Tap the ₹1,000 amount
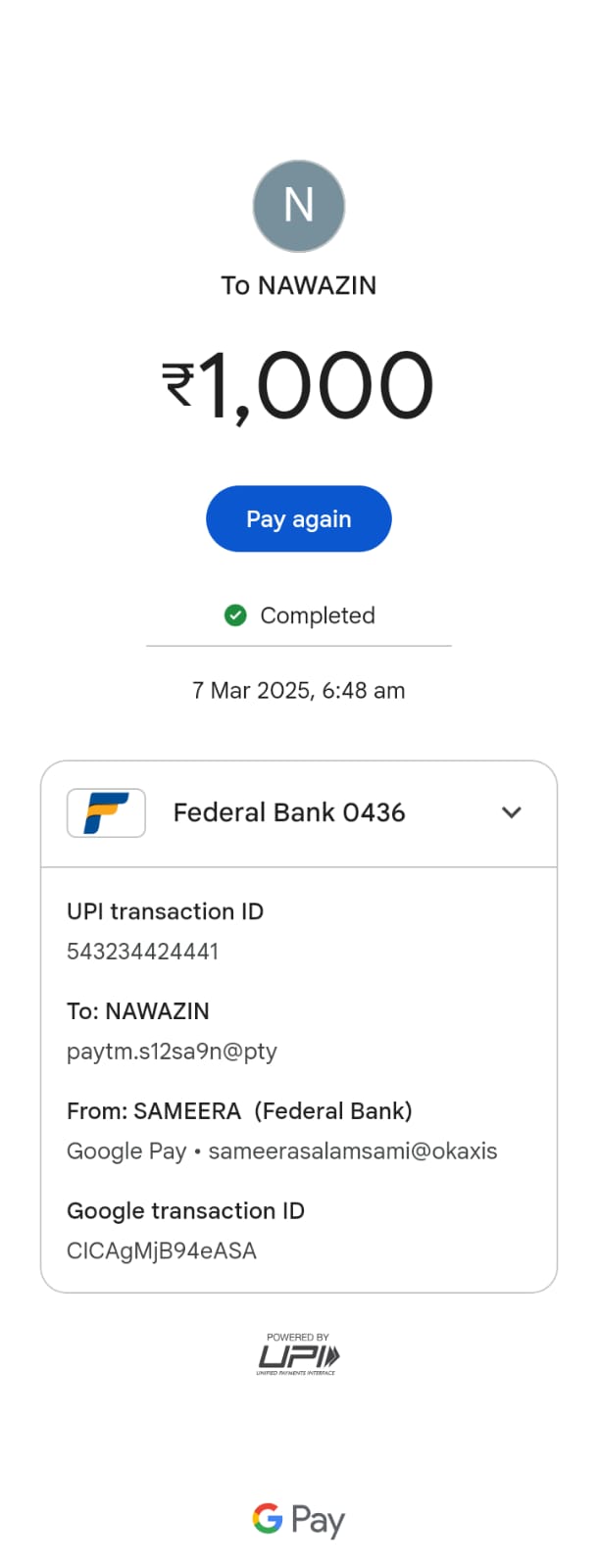Viewport: 598px width, 1568px height. click(x=298, y=386)
